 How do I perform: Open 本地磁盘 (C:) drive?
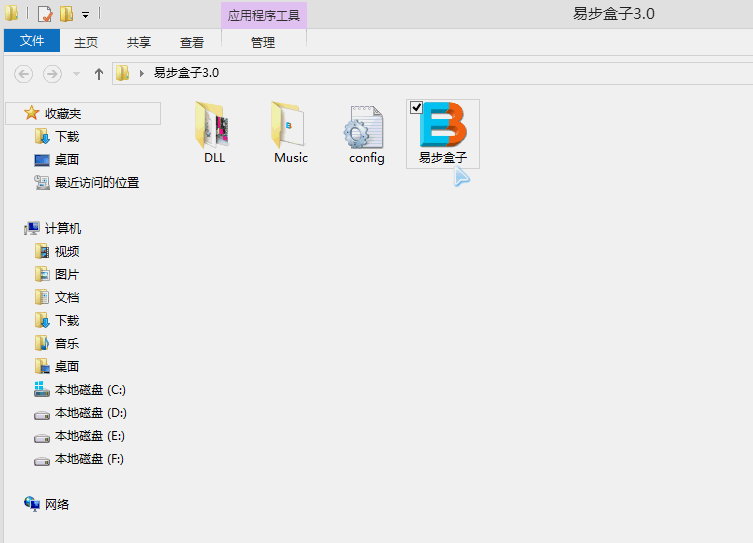[x=90, y=390]
